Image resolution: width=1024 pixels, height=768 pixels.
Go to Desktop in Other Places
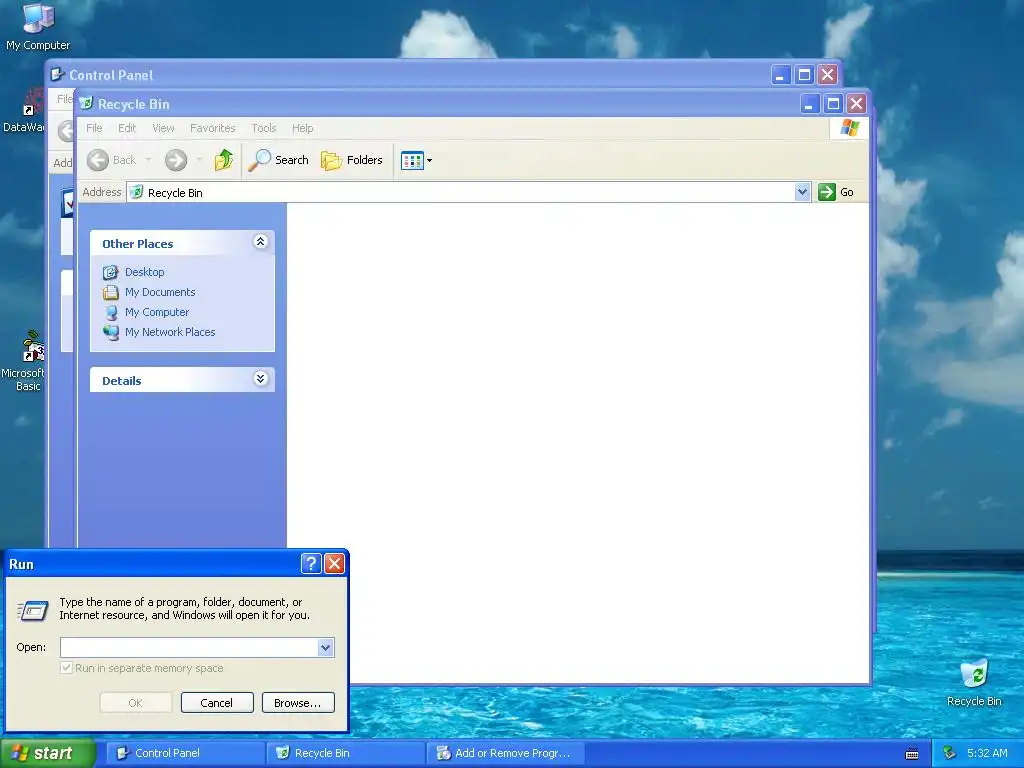pos(144,272)
